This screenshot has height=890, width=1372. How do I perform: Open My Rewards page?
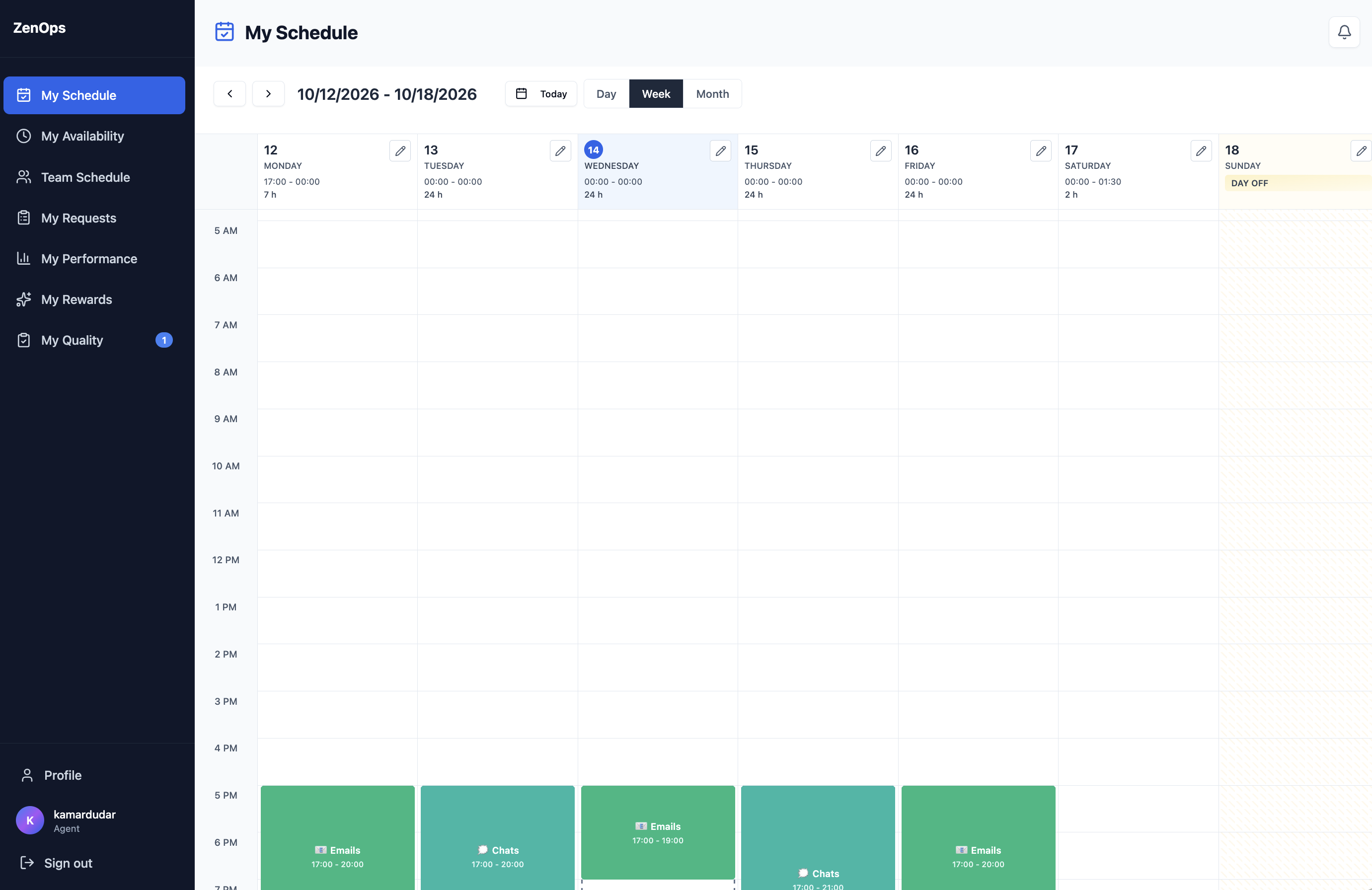94,300
